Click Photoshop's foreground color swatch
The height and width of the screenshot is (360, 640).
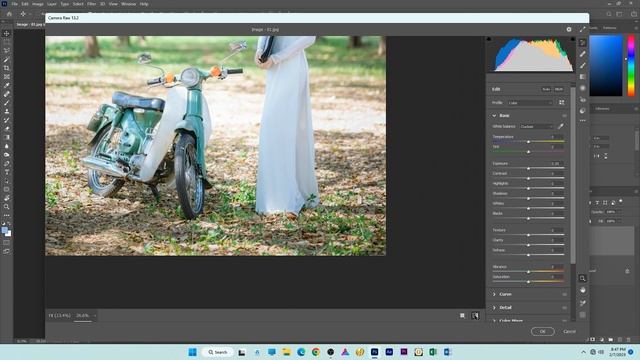5,231
